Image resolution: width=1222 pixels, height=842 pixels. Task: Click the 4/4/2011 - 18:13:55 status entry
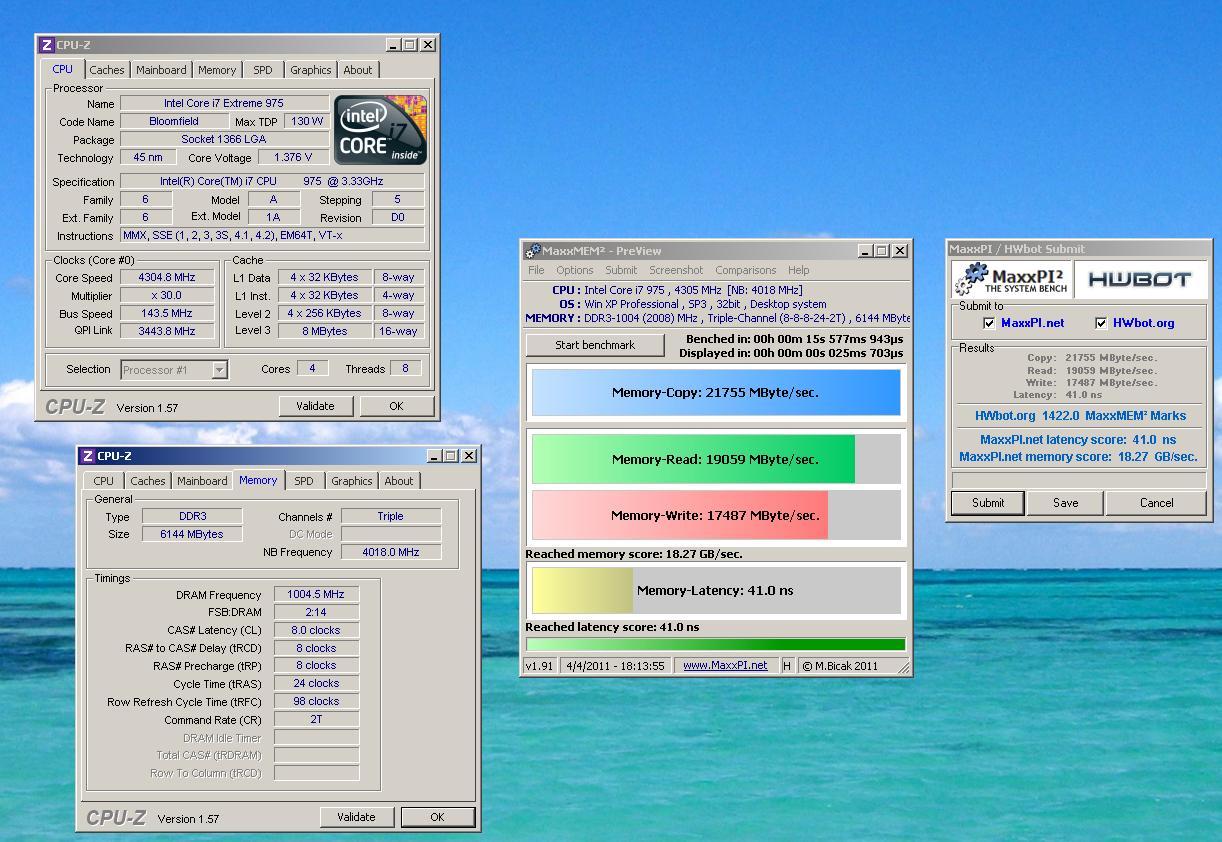(x=616, y=666)
